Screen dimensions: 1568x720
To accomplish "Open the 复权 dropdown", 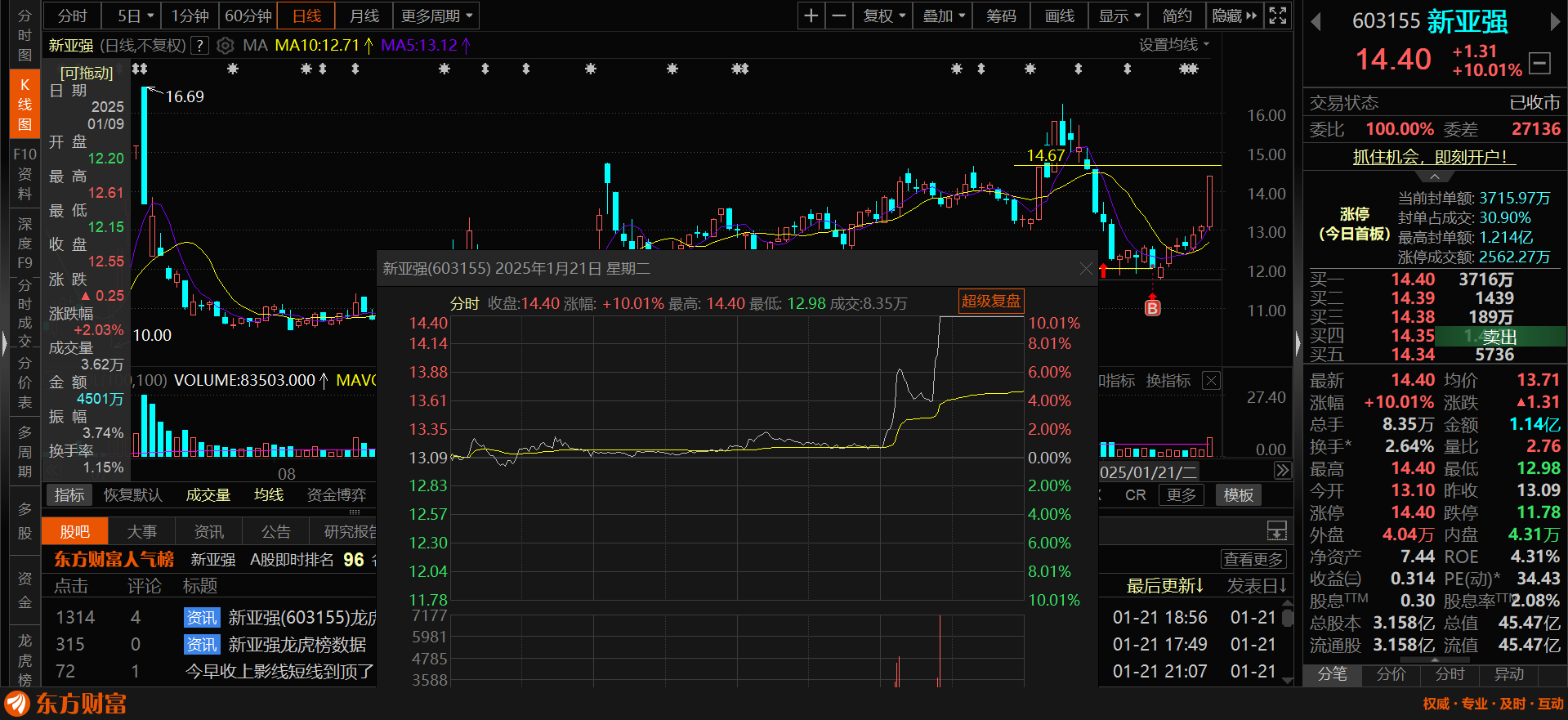I will coord(883,16).
